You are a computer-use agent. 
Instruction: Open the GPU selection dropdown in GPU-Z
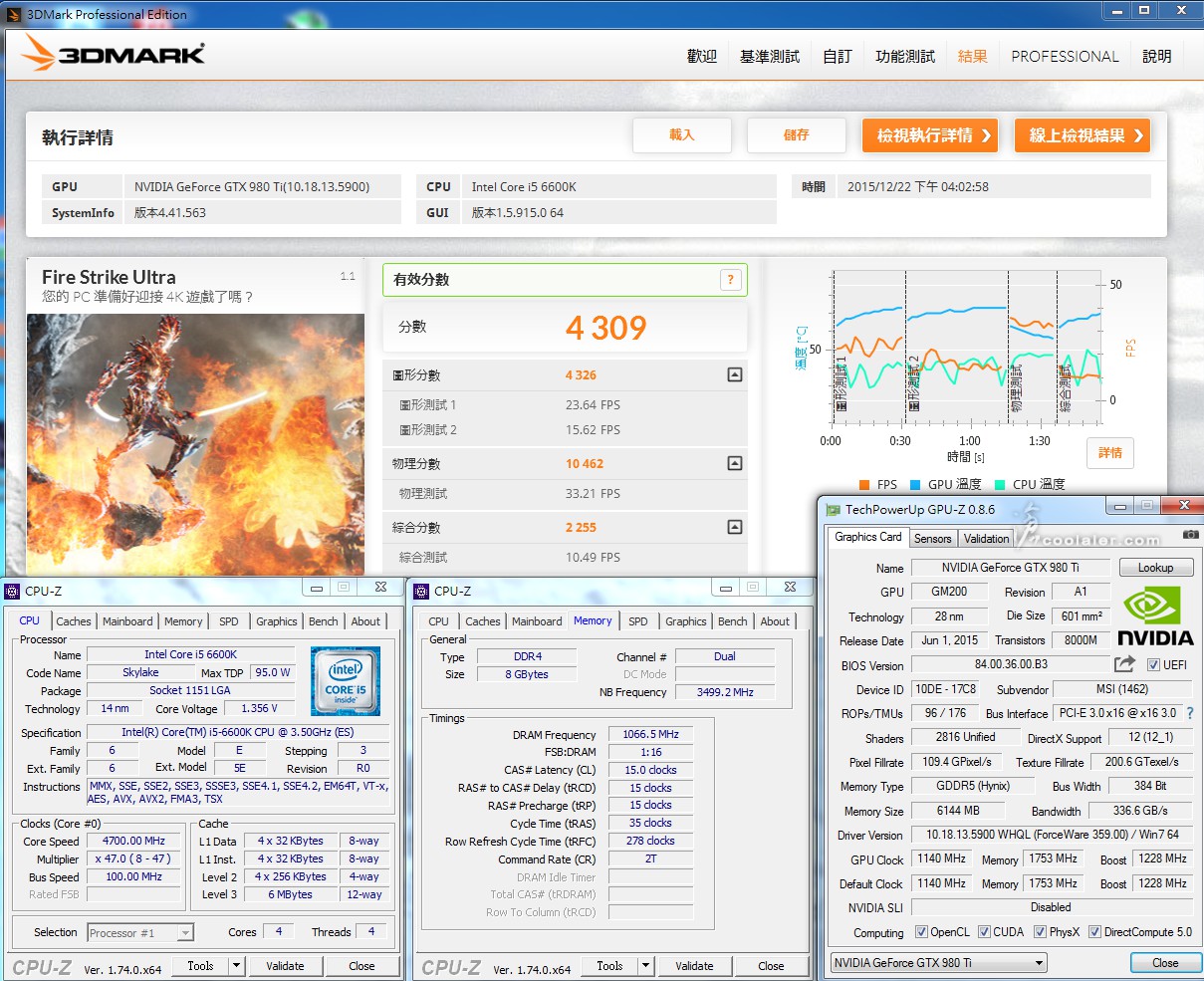pos(938,963)
